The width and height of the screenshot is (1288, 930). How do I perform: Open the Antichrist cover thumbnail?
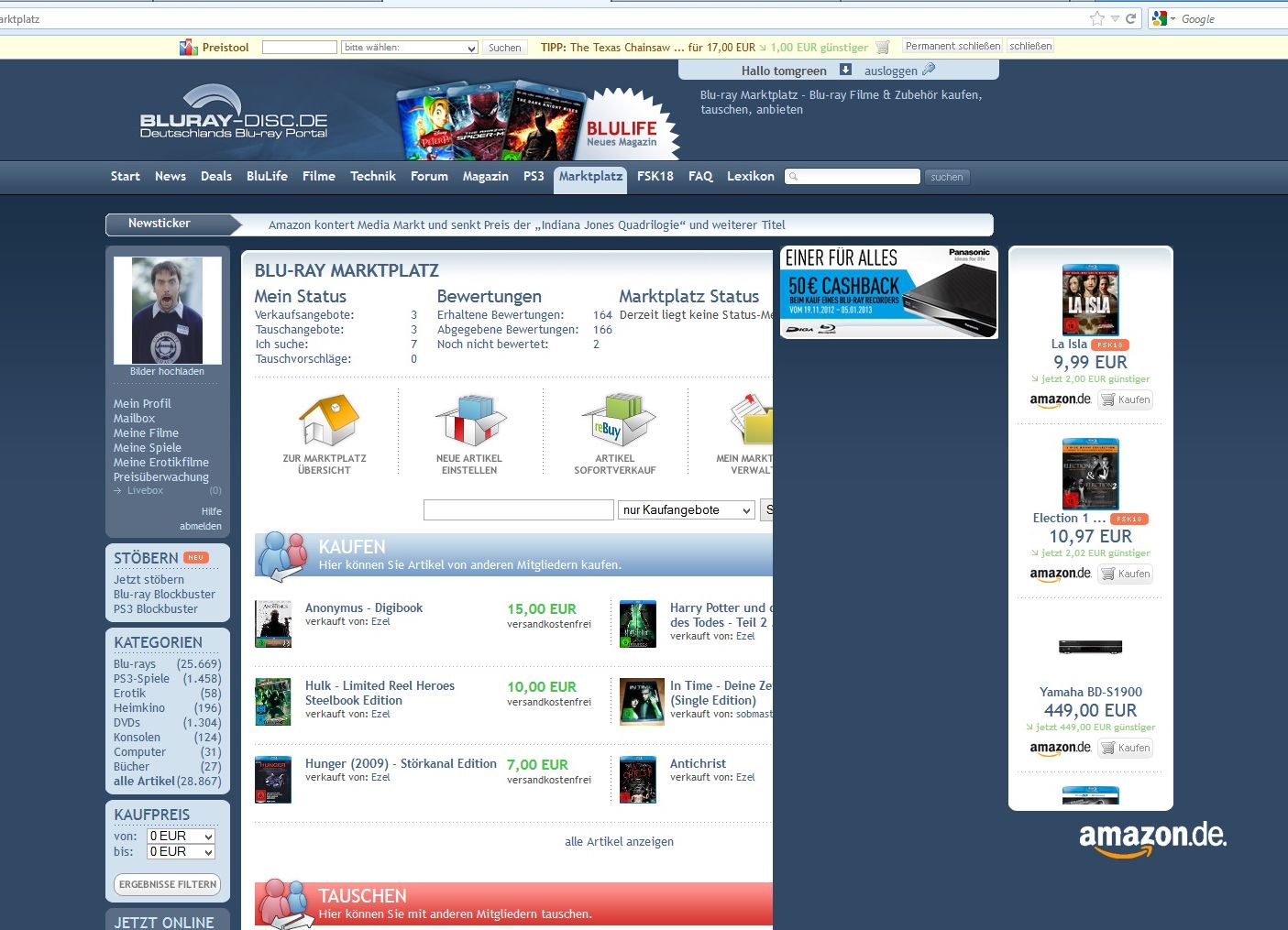(x=638, y=780)
